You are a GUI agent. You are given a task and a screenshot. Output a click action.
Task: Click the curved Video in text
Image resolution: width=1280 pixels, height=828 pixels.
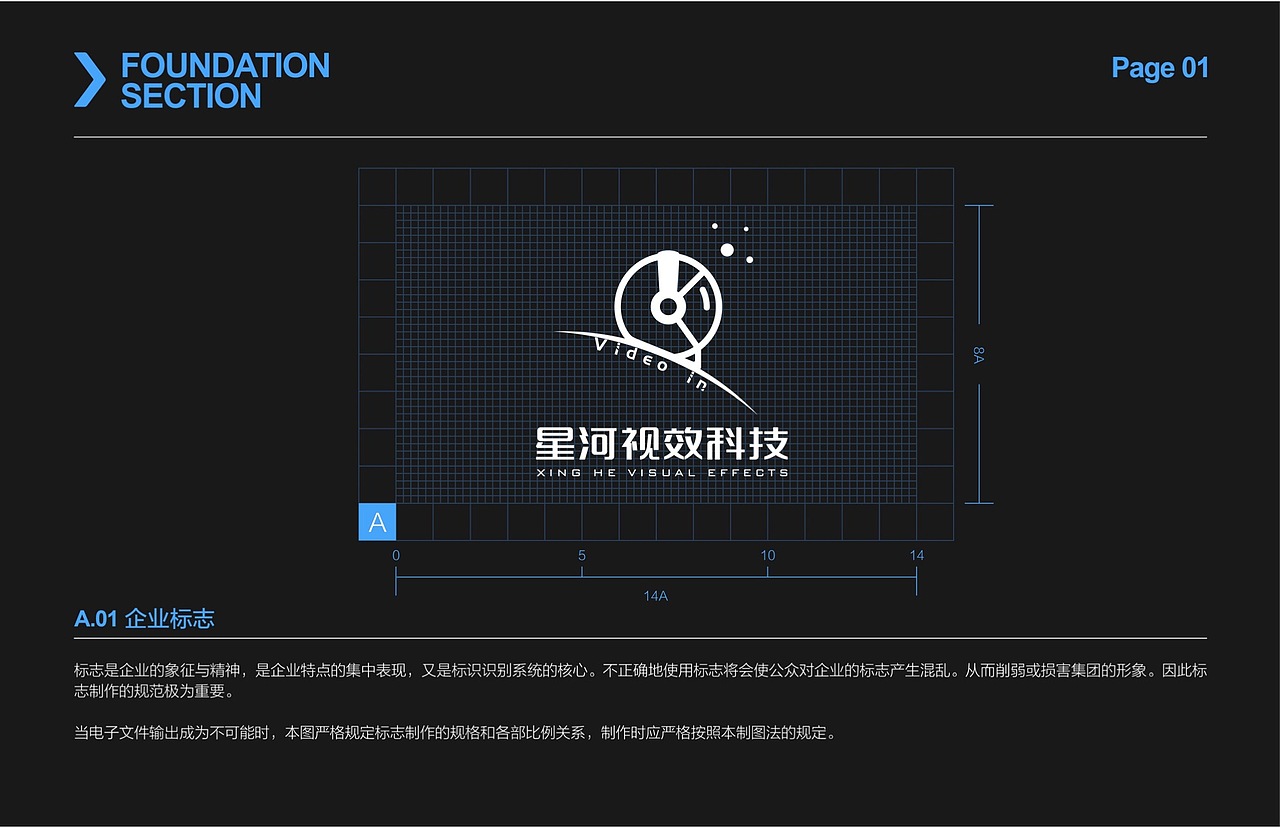pyautogui.click(x=650, y=364)
